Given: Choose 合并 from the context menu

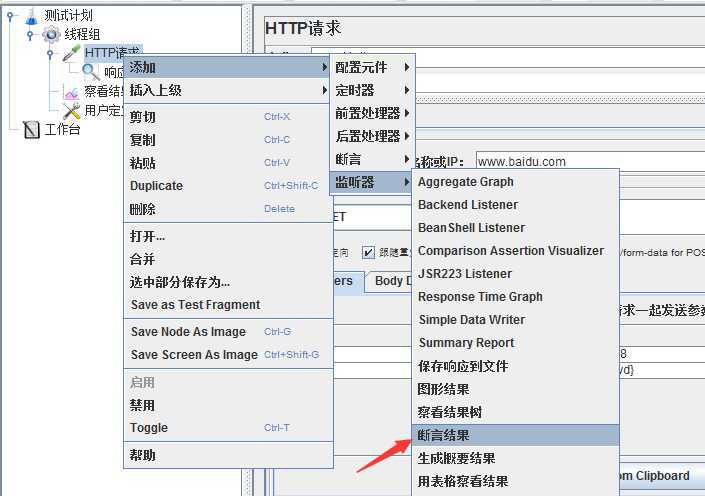Looking at the screenshot, I should click(228, 259).
